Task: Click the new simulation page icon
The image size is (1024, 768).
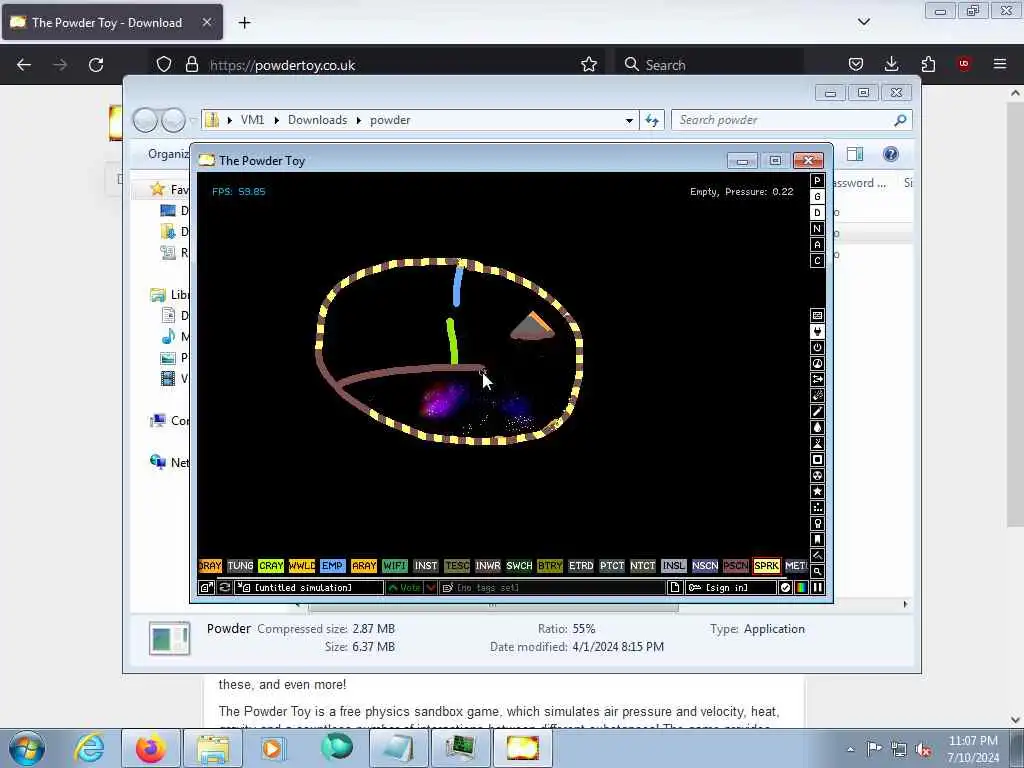Action: [x=675, y=588]
